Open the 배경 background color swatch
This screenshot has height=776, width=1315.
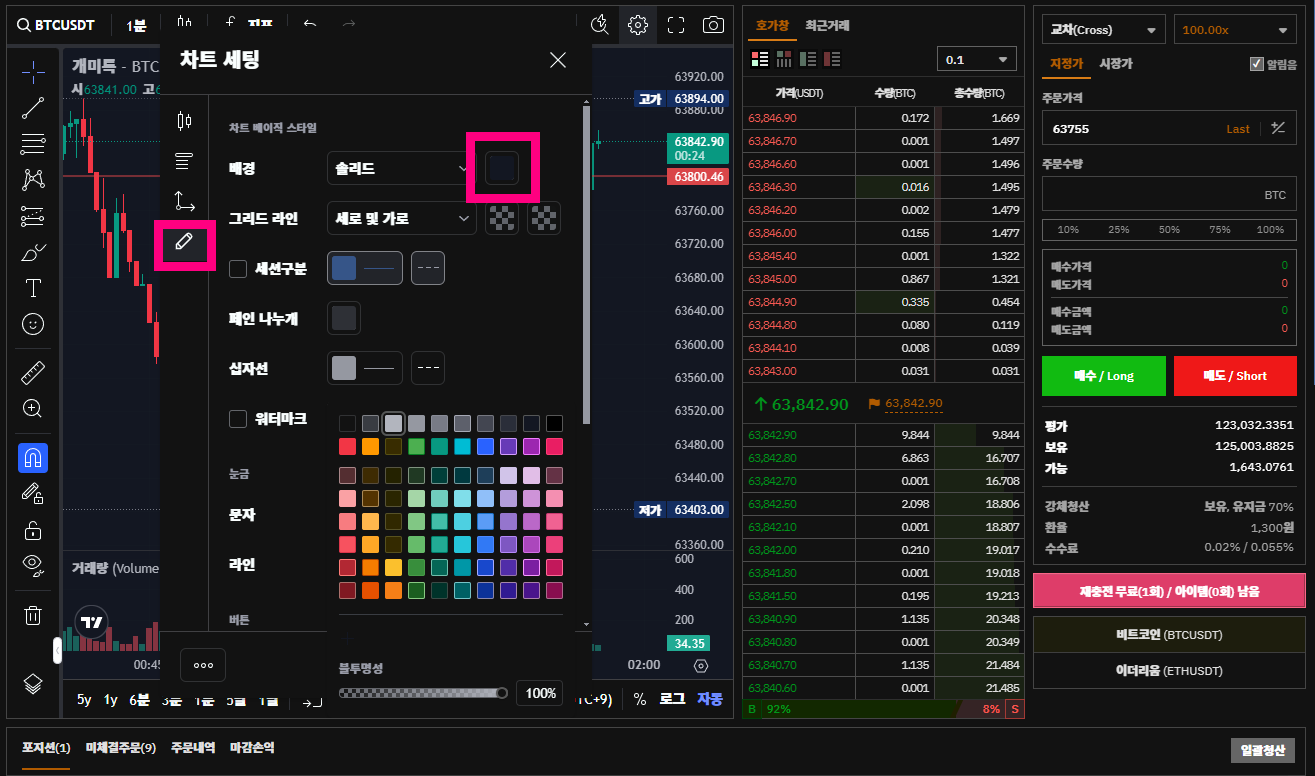tap(502, 168)
